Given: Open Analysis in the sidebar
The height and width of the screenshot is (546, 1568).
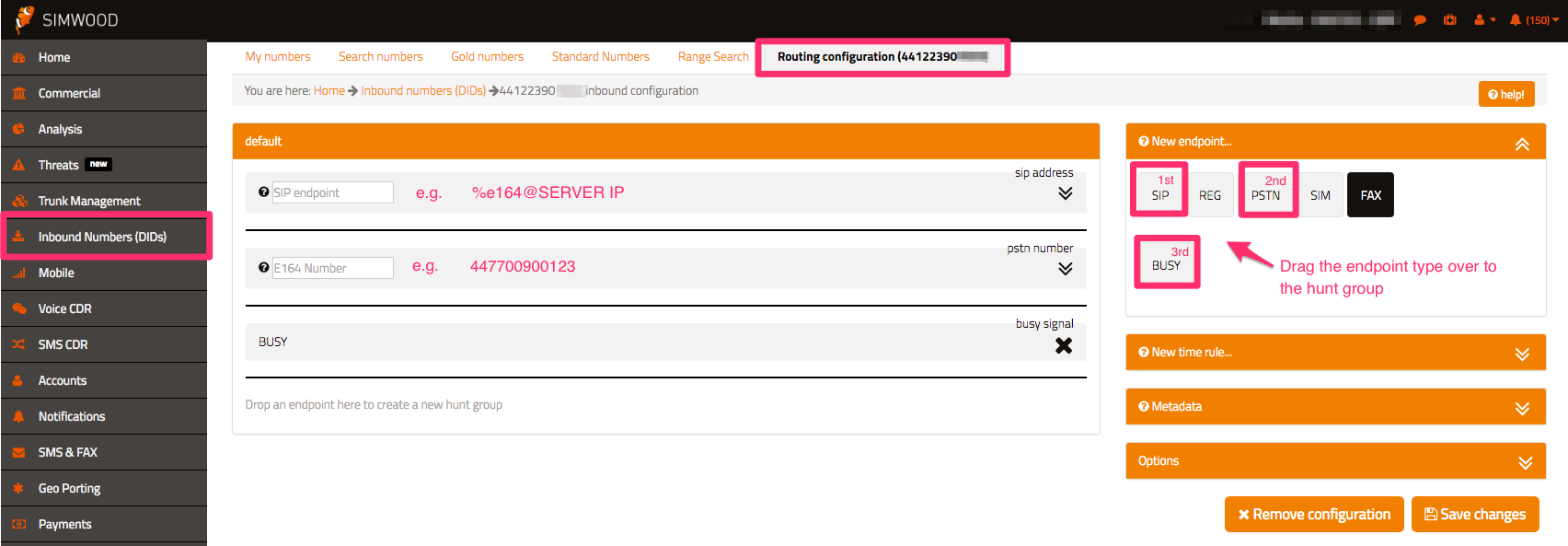Looking at the screenshot, I should click(x=103, y=129).
